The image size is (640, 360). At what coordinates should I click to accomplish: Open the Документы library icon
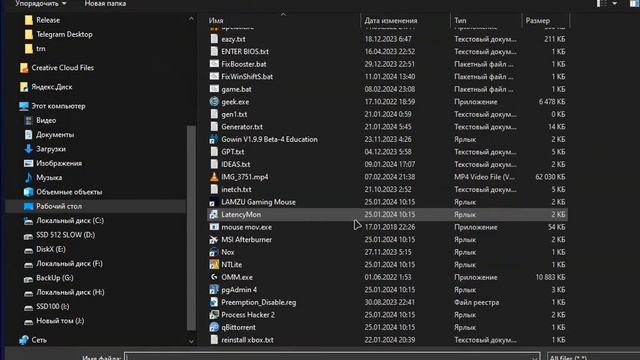[x=29, y=135]
